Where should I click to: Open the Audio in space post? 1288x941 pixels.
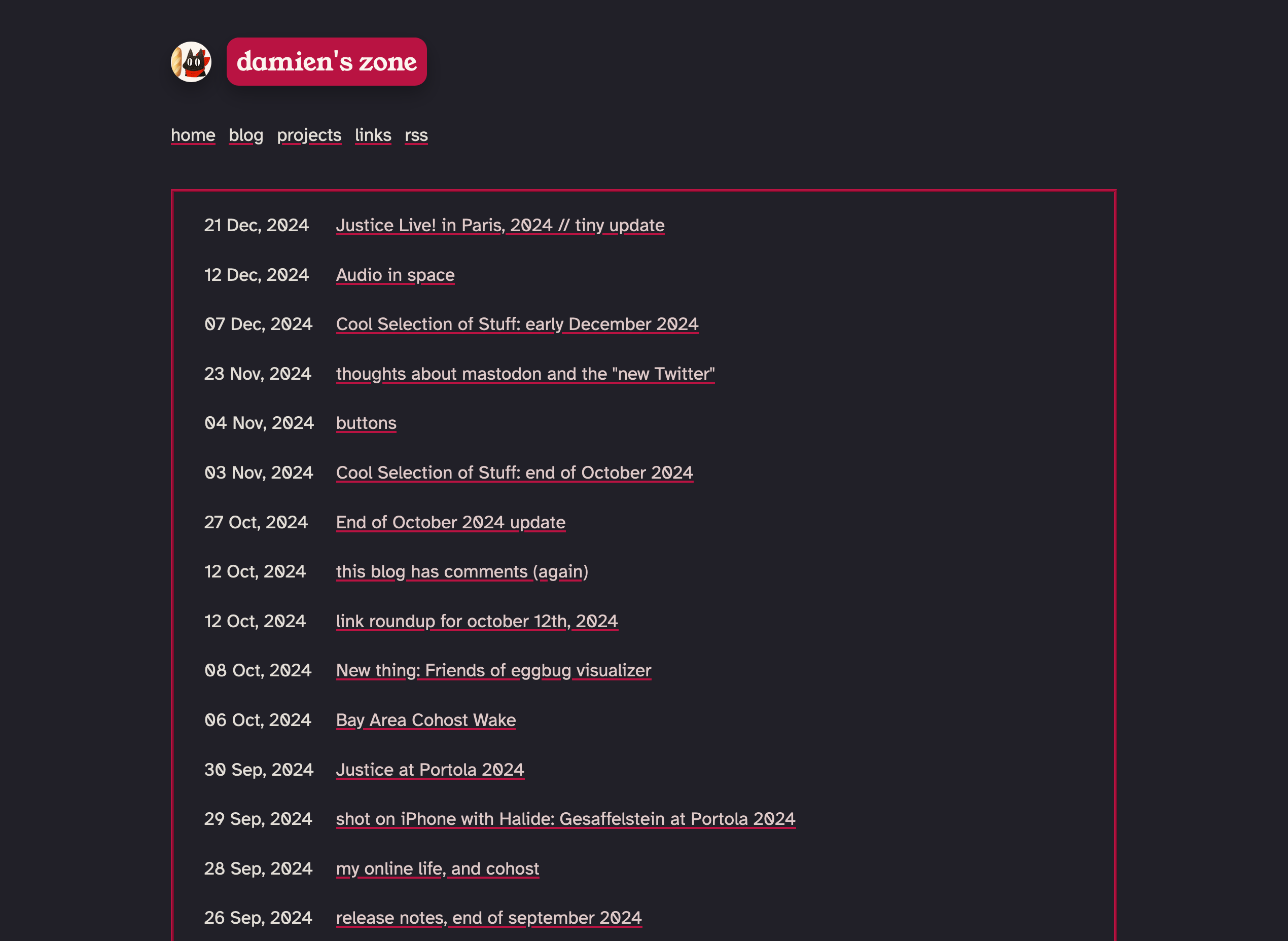(396, 275)
